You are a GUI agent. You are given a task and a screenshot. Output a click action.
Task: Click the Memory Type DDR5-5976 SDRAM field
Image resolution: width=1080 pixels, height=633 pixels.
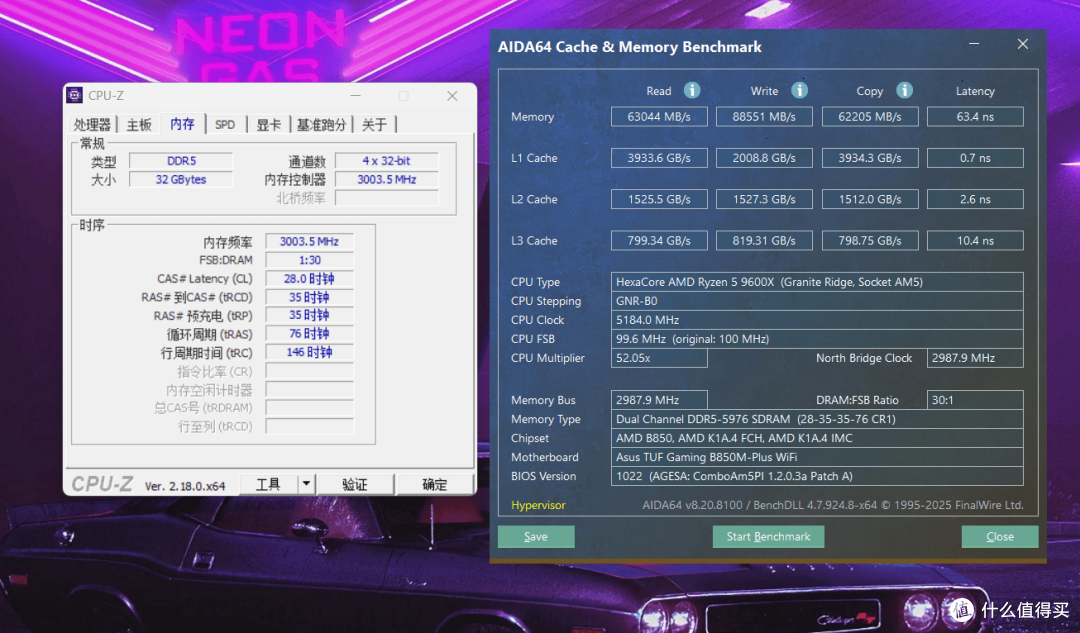(x=817, y=419)
